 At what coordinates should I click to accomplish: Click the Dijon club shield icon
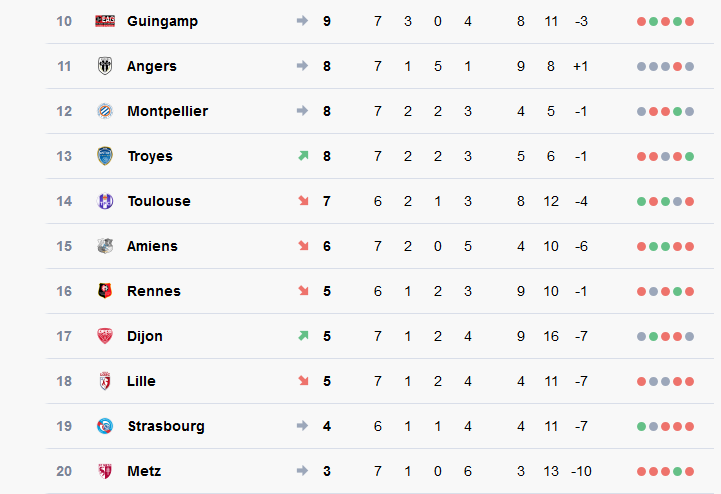tap(105, 336)
